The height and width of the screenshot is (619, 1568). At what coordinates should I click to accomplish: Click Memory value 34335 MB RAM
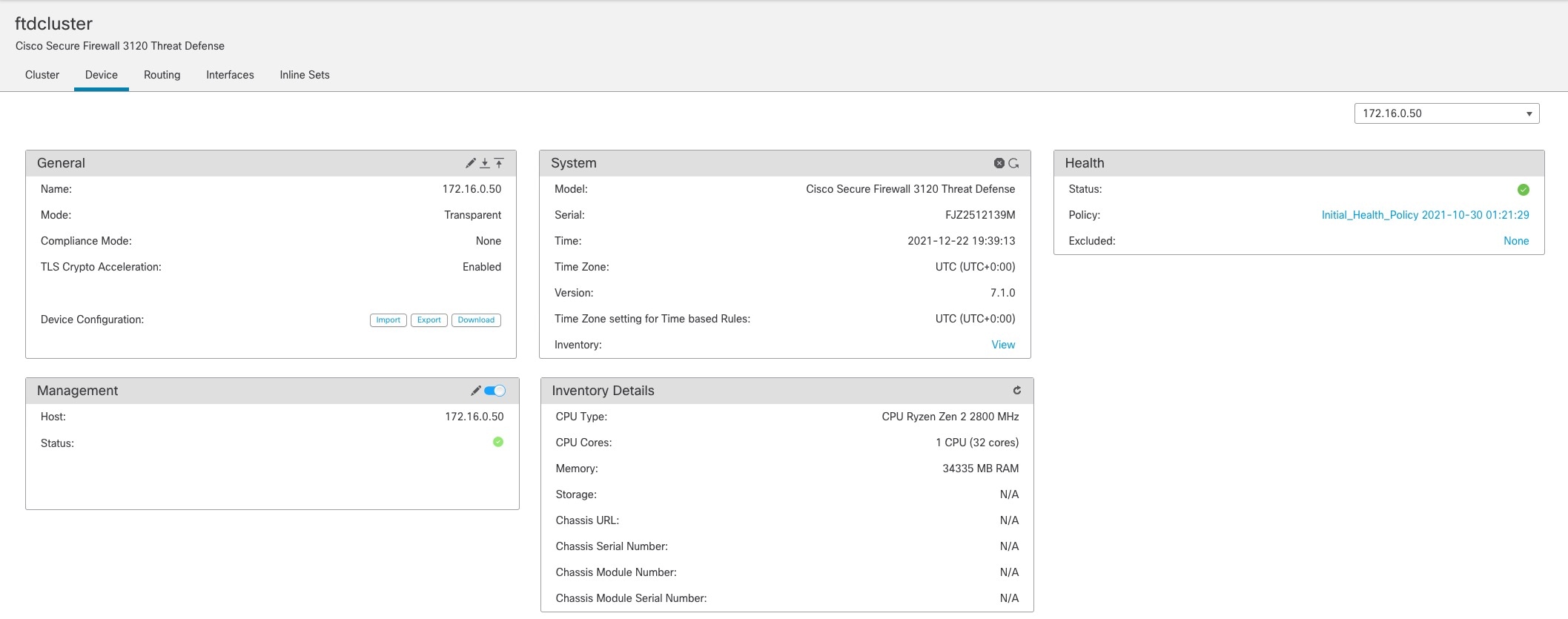pos(981,469)
